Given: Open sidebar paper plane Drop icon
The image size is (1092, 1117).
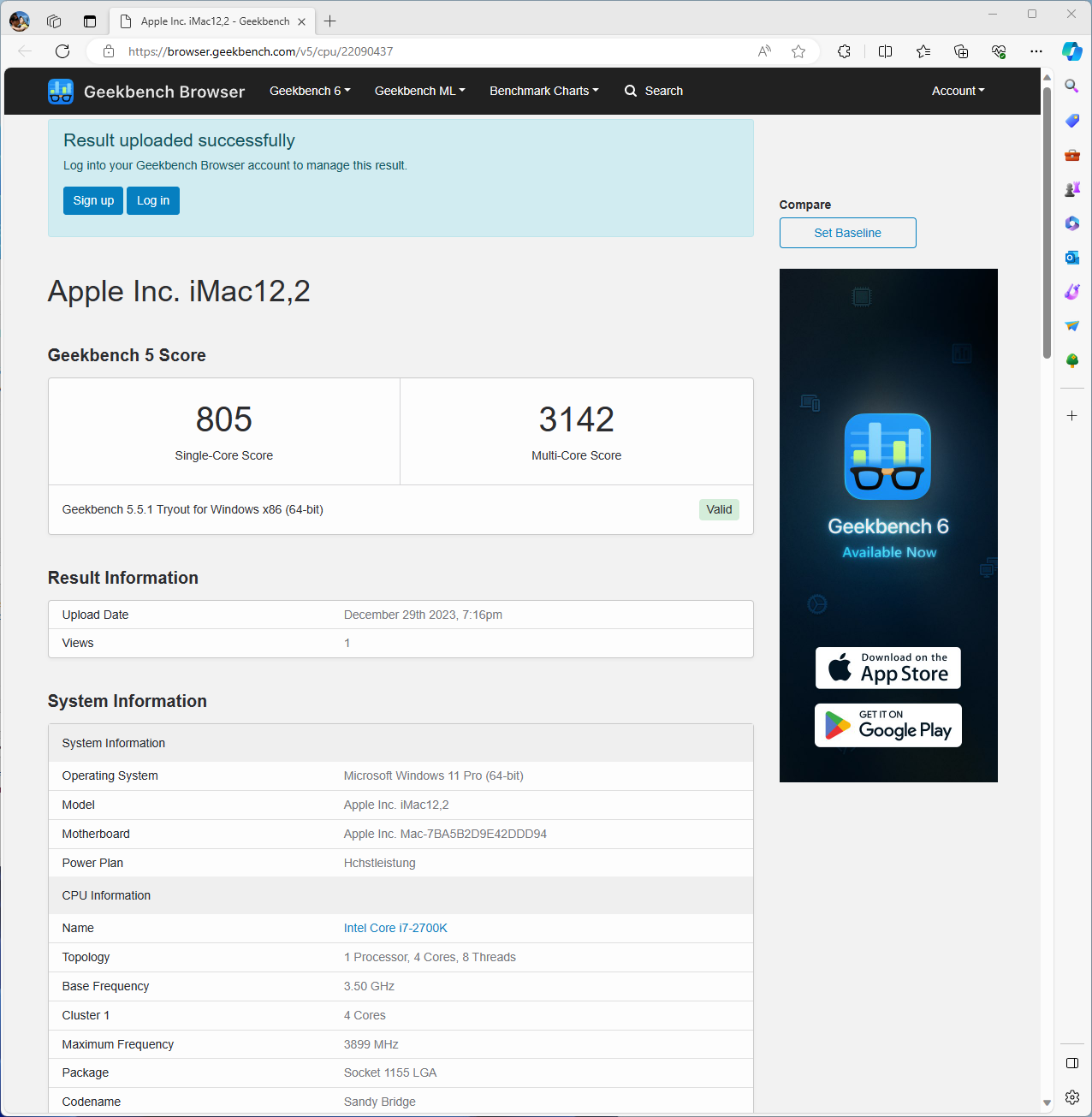Looking at the screenshot, I should pyautogui.click(x=1071, y=326).
